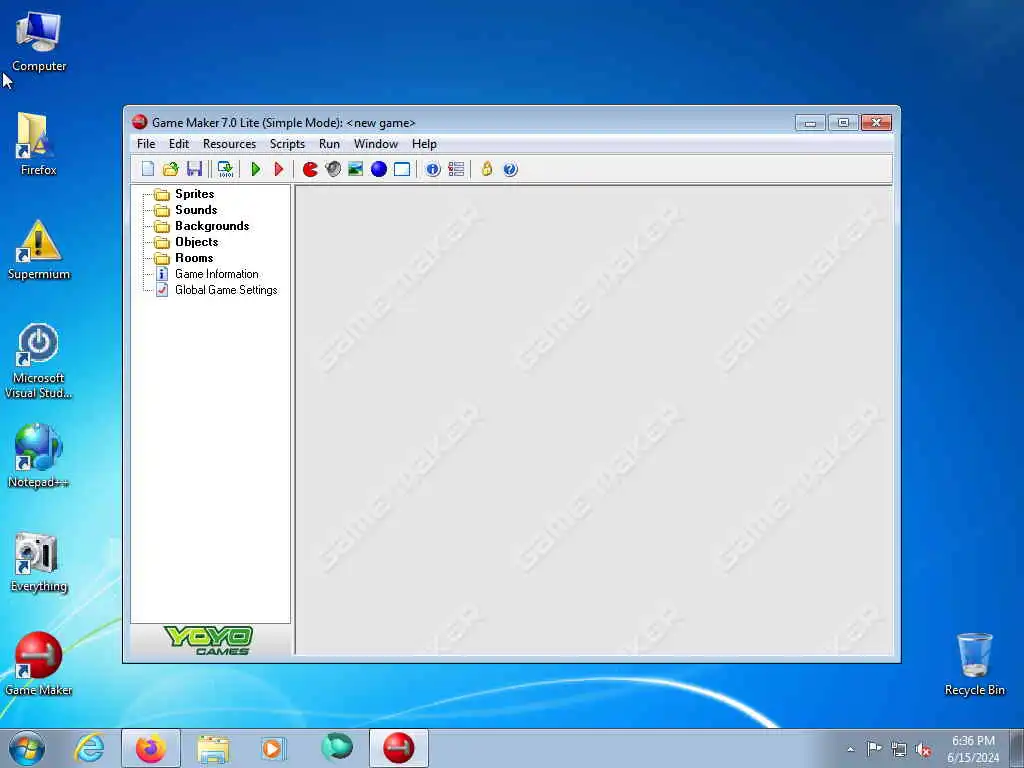The width and height of the screenshot is (1024, 768).
Task: Open the Windows Start menu
Action: pyautogui.click(x=27, y=748)
